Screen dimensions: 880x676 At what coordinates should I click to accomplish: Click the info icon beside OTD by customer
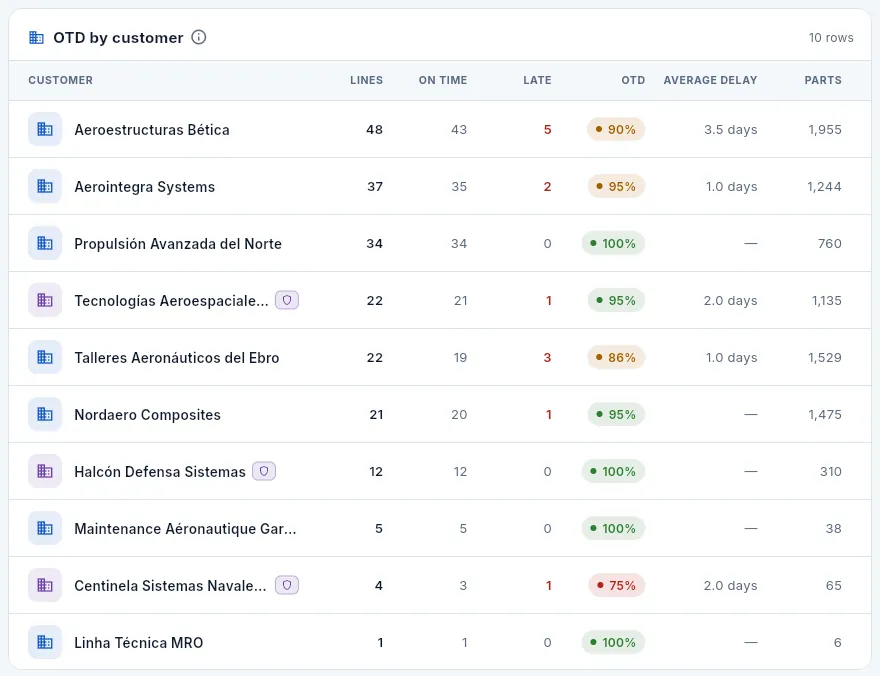pyautogui.click(x=199, y=38)
